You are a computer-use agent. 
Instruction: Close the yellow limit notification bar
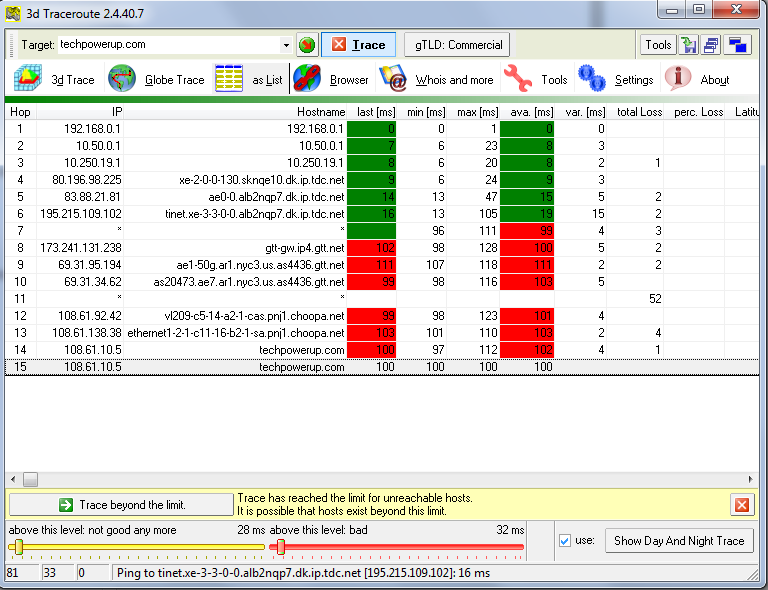click(x=742, y=505)
